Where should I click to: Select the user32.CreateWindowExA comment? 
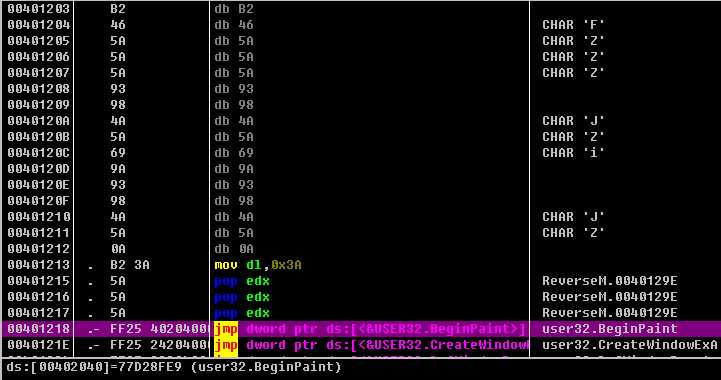630,345
